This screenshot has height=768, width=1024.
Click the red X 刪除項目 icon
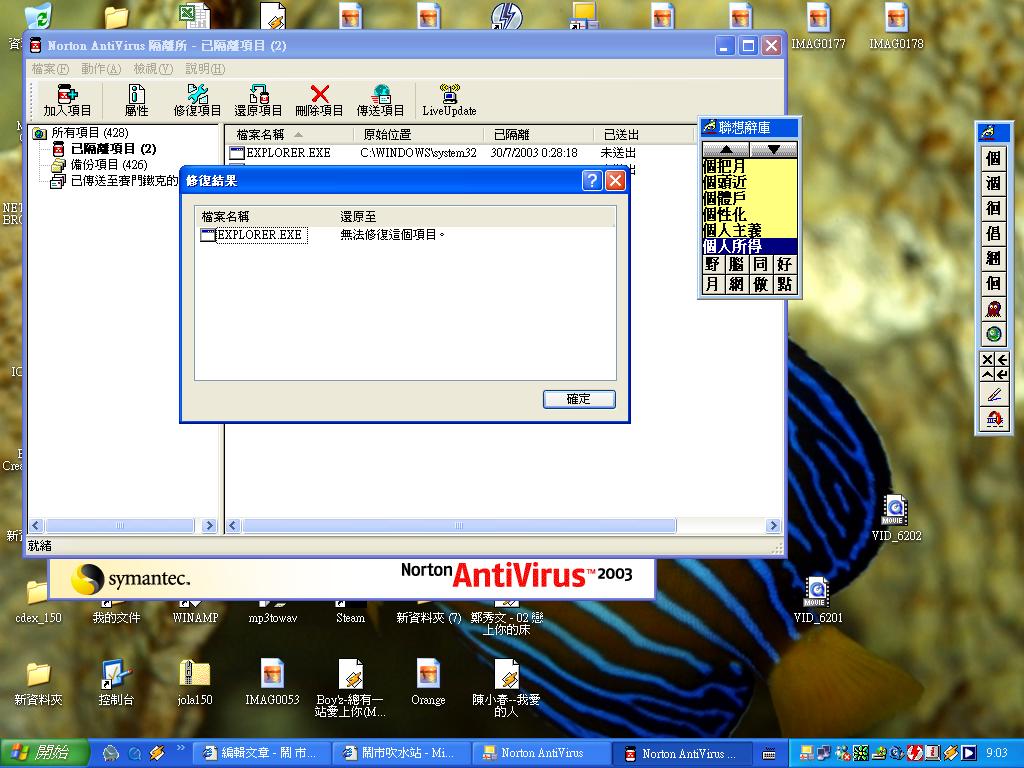[x=319, y=101]
